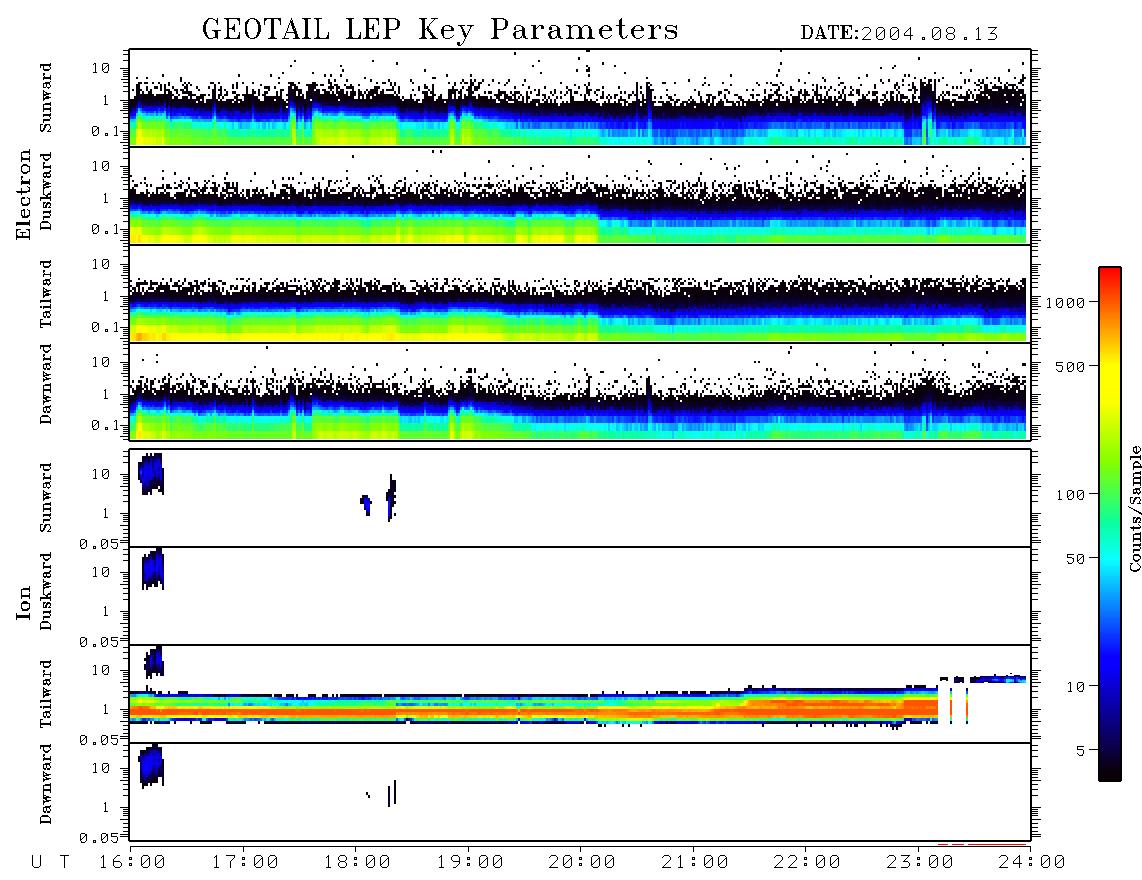The width and height of the screenshot is (1142, 880).
Task: Click the Electron Duskward spectrogram panel
Action: (580, 195)
